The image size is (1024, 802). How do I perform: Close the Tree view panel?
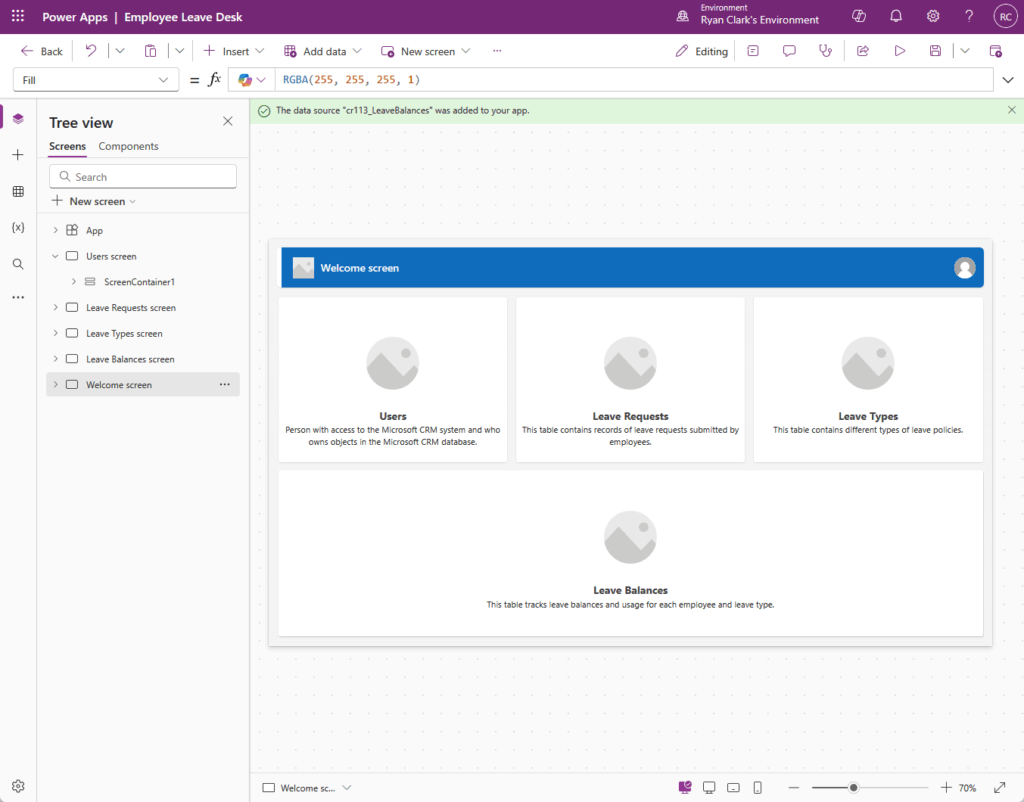click(227, 121)
